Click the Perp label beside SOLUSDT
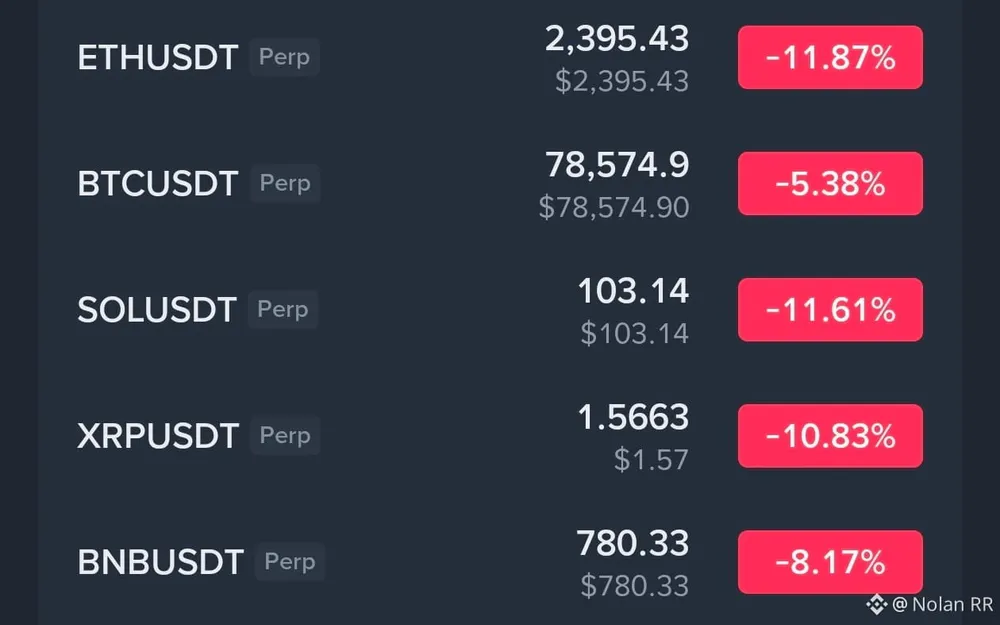This screenshot has height=625, width=1000. coord(283,309)
